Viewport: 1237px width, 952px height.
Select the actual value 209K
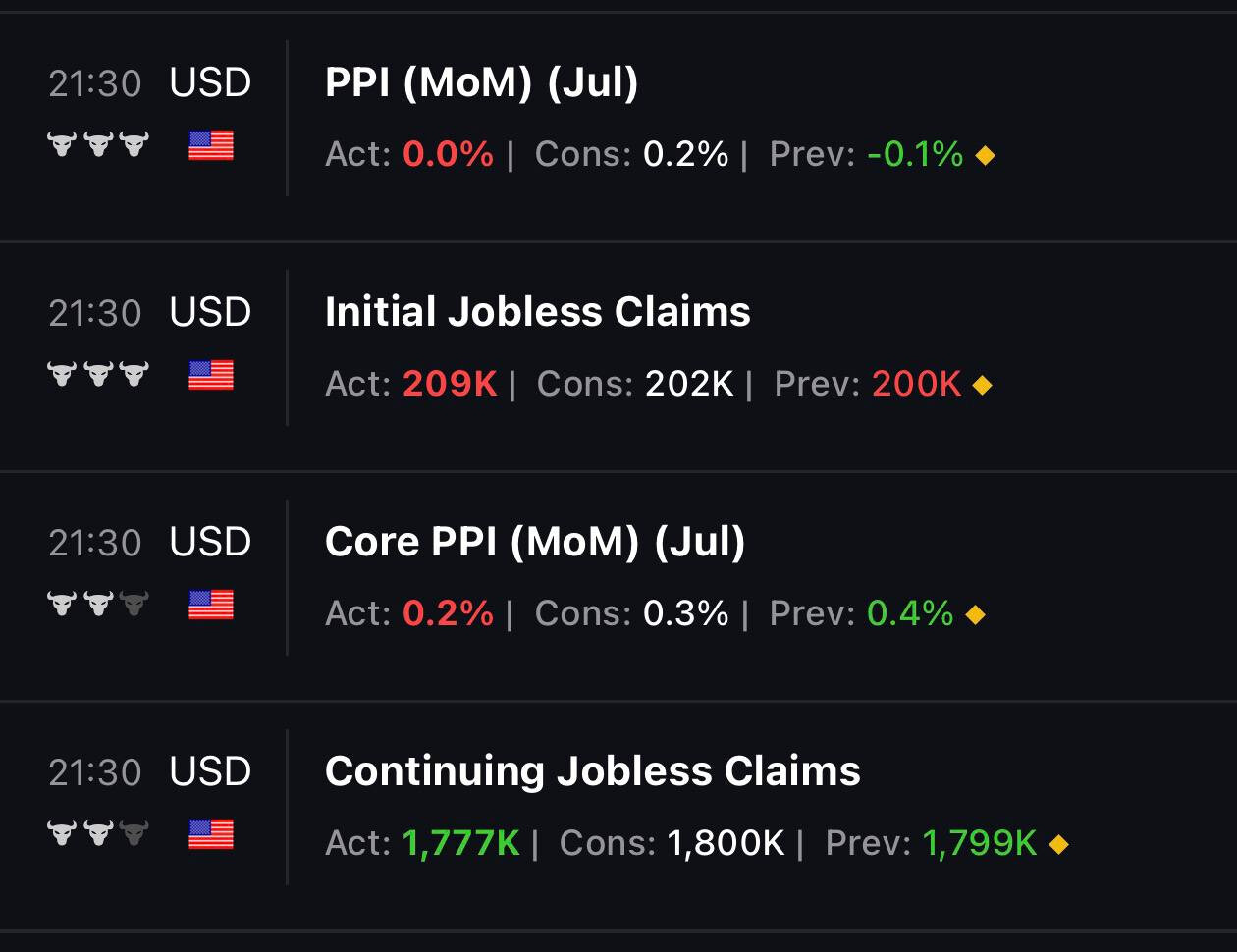[450, 384]
